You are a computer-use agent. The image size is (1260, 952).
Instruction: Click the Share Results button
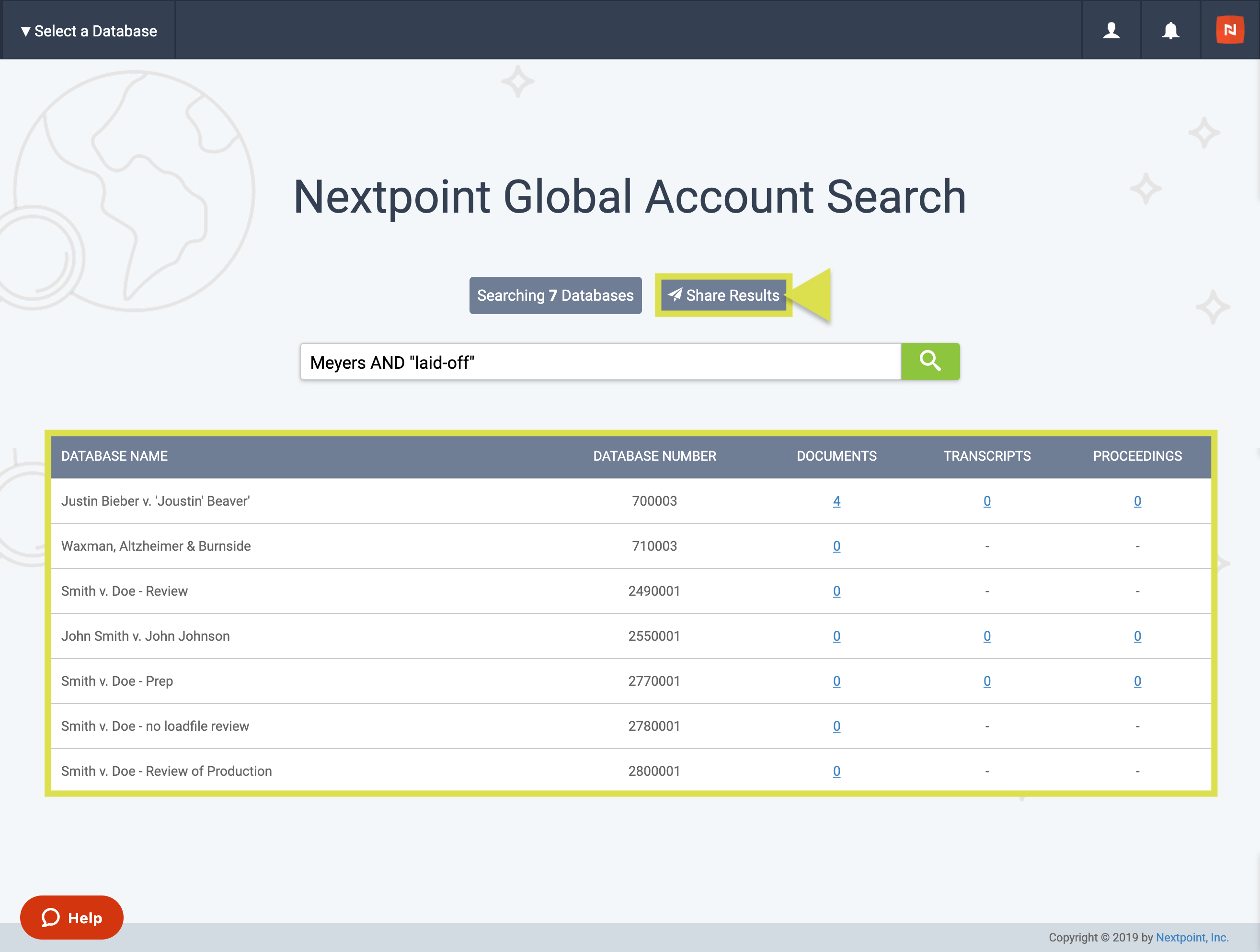(723, 295)
